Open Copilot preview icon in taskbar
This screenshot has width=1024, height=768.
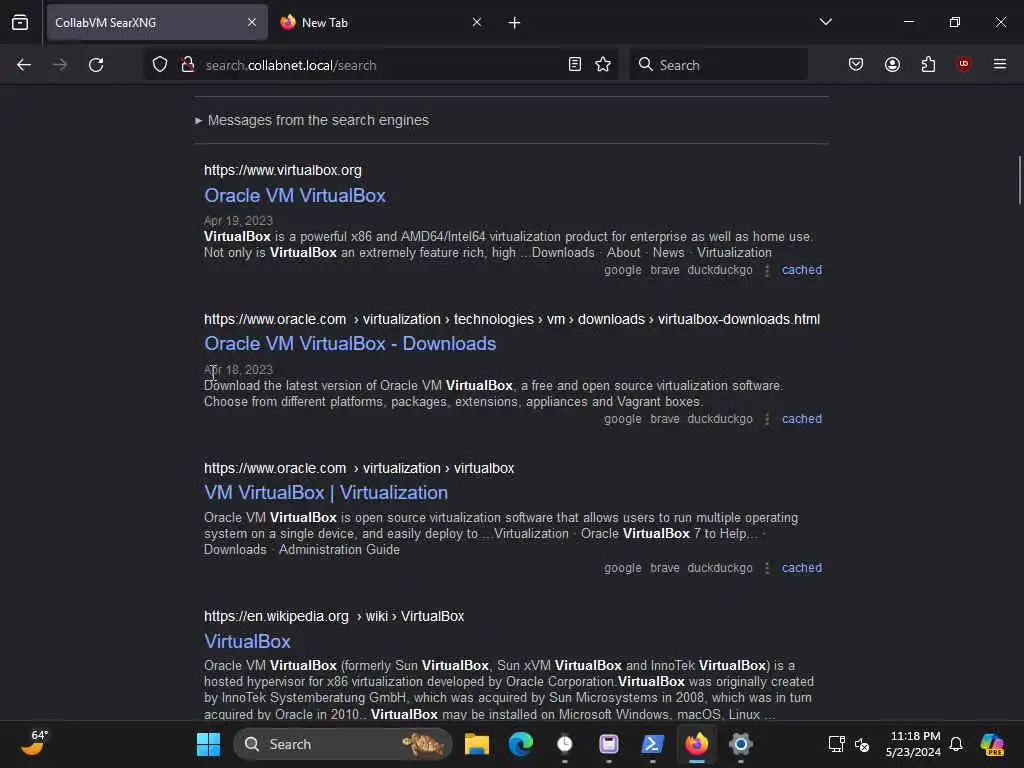point(993,744)
